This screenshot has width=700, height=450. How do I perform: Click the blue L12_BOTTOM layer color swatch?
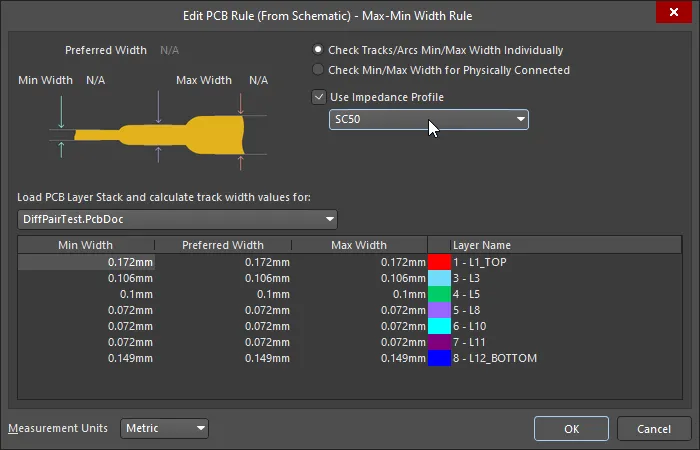439,358
